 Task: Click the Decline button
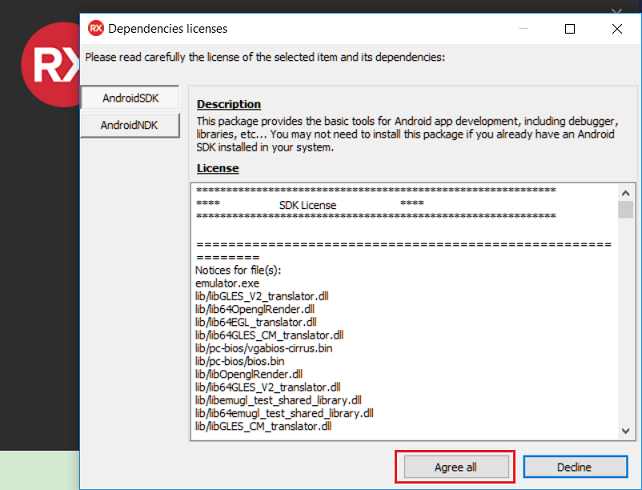pyautogui.click(x=575, y=467)
